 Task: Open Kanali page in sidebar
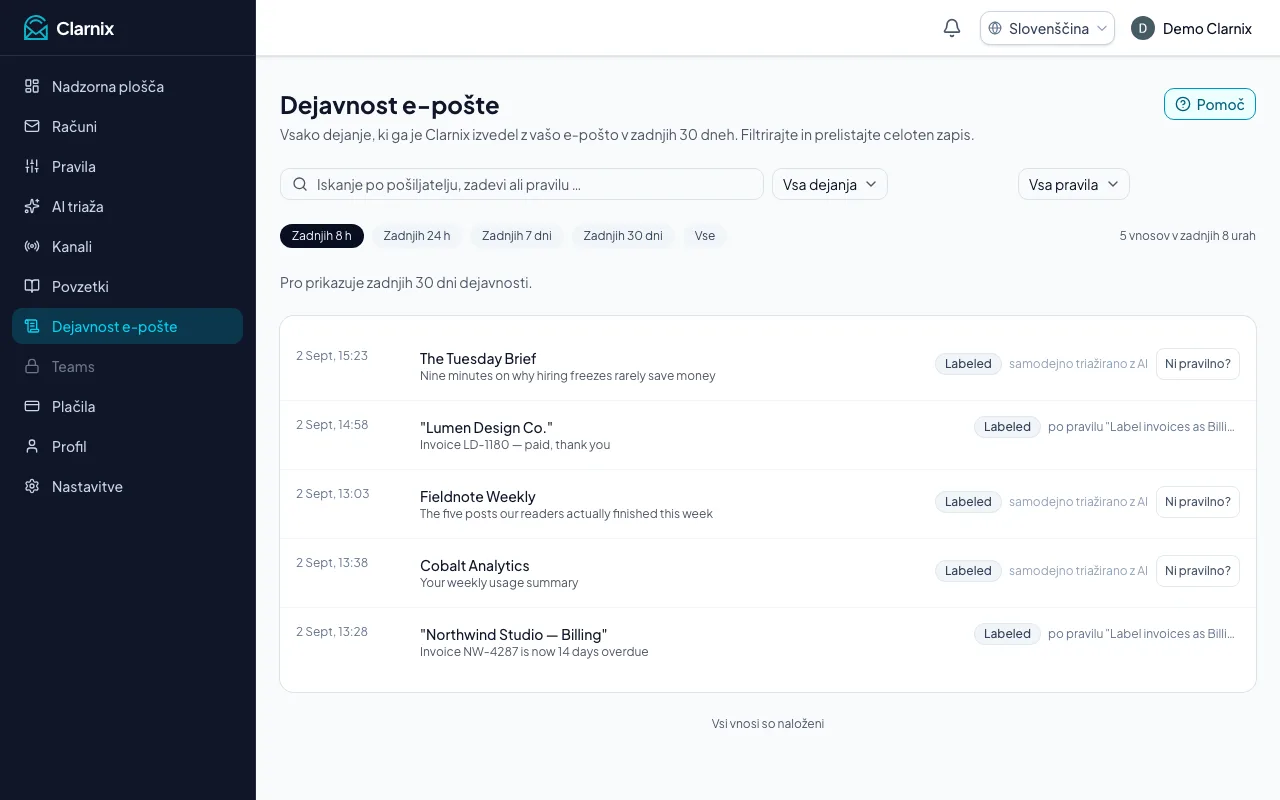pos(127,246)
